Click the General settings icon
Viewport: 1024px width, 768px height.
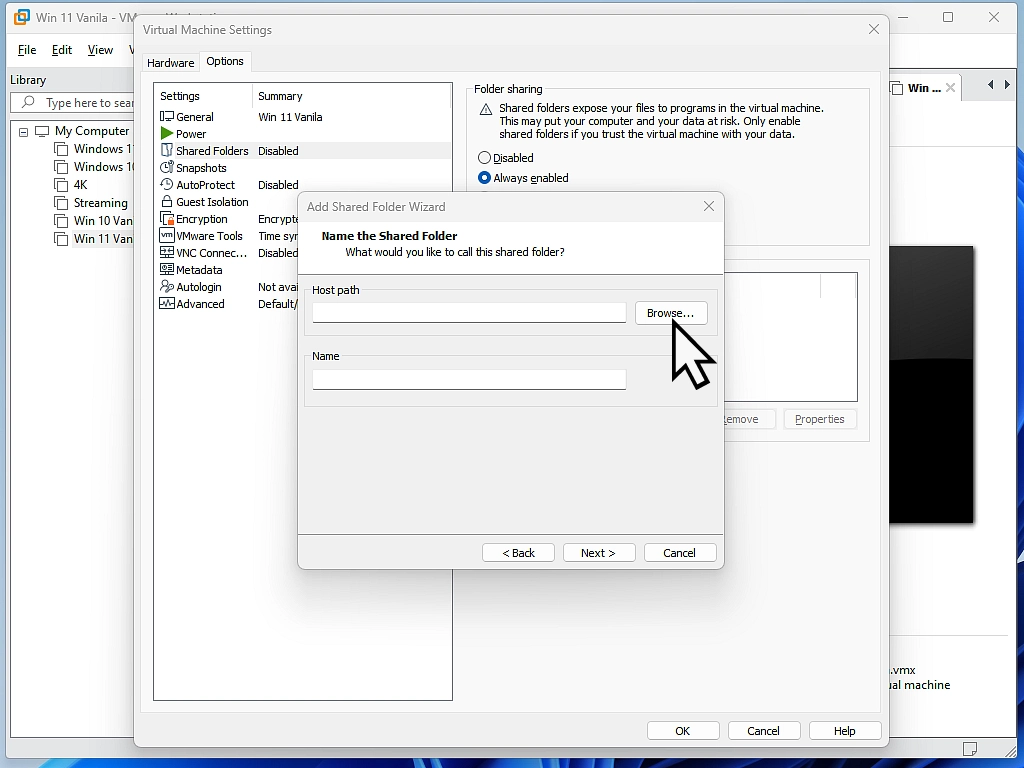pyautogui.click(x=167, y=117)
